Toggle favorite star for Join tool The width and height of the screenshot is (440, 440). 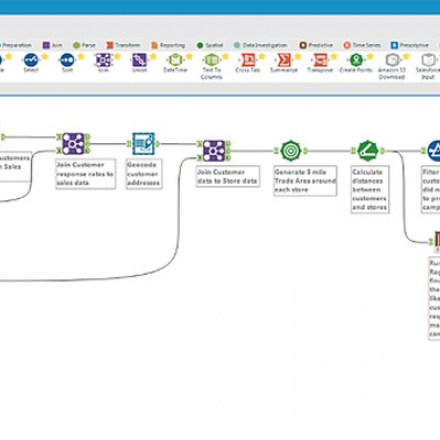click(x=117, y=57)
